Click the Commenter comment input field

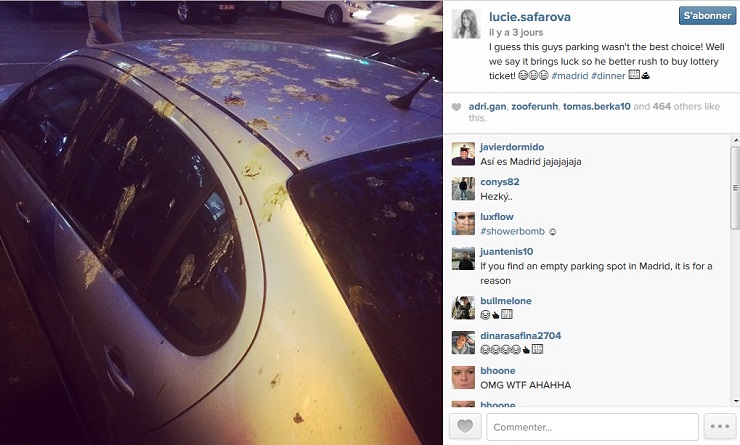tap(592, 427)
